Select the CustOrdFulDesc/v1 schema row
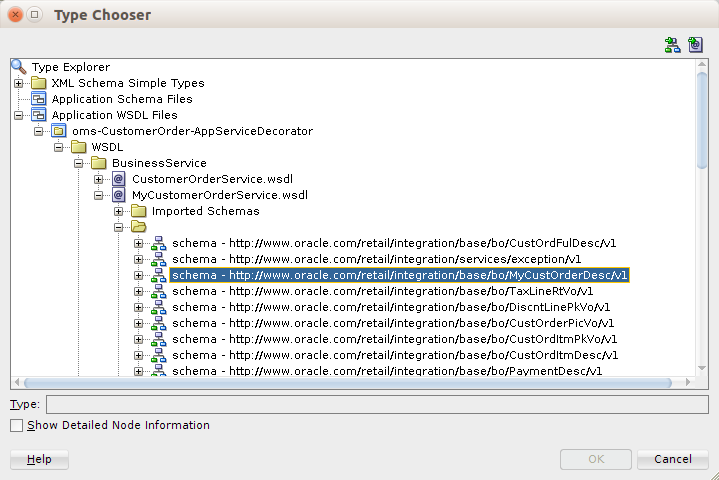Viewport: 719px width, 480px height. point(394,243)
